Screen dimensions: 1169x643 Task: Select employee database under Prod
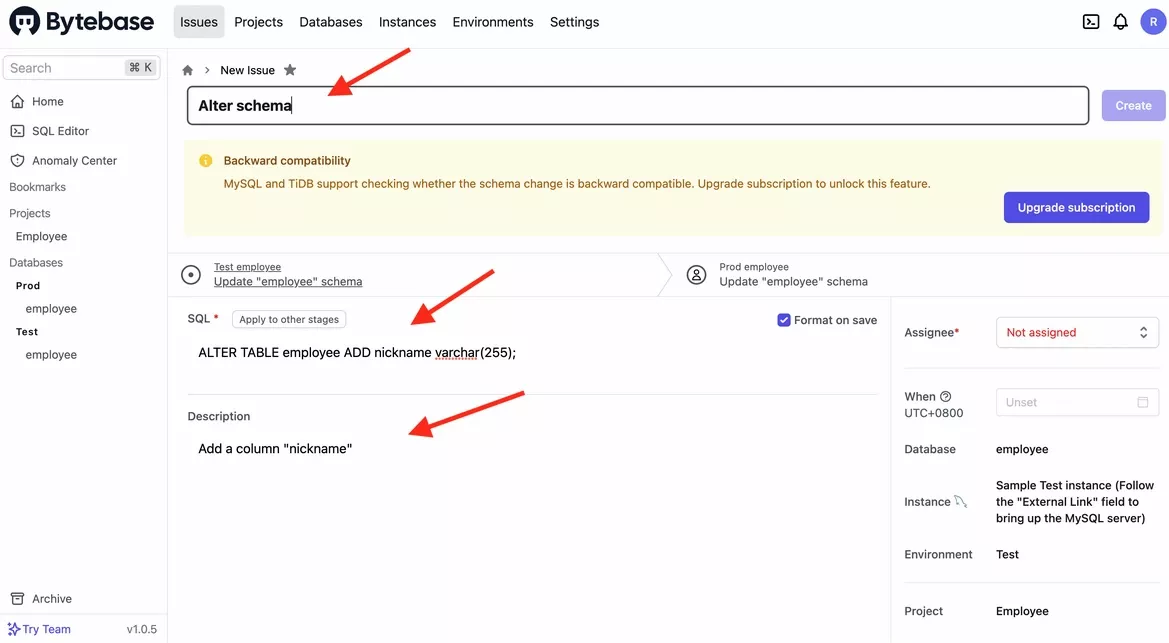pos(51,308)
